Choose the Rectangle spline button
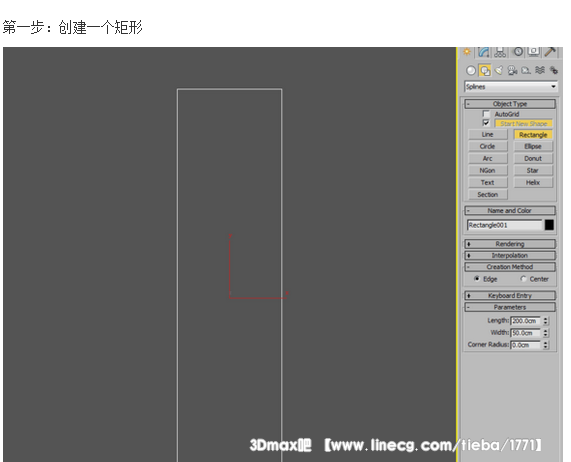571x462 pixels. (x=533, y=135)
